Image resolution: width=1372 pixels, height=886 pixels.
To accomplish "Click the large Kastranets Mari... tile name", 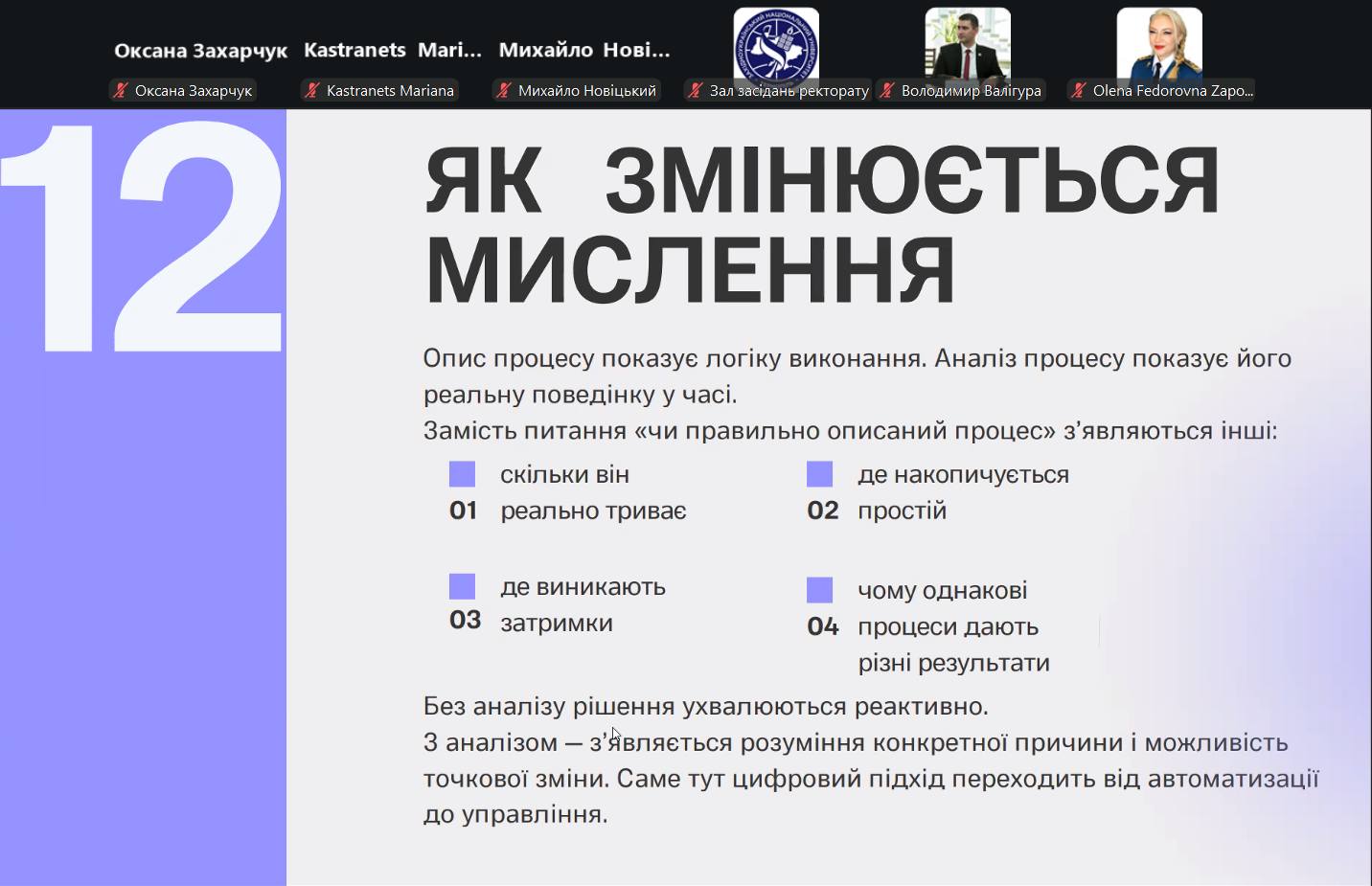I will (393, 50).
